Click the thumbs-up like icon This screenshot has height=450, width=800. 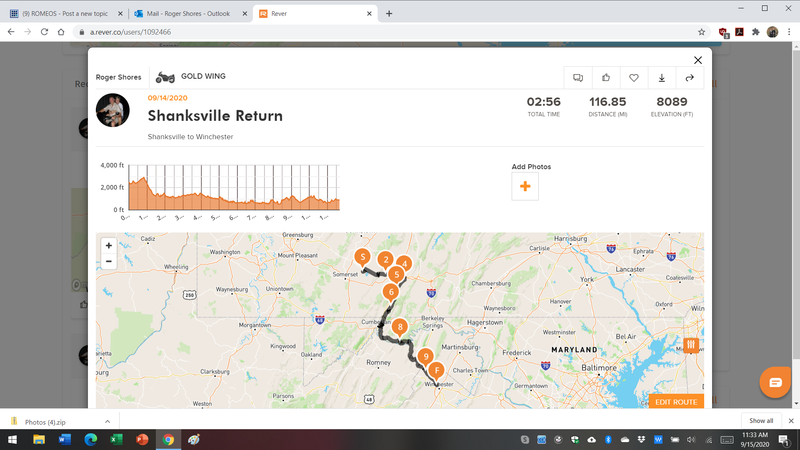coord(606,78)
